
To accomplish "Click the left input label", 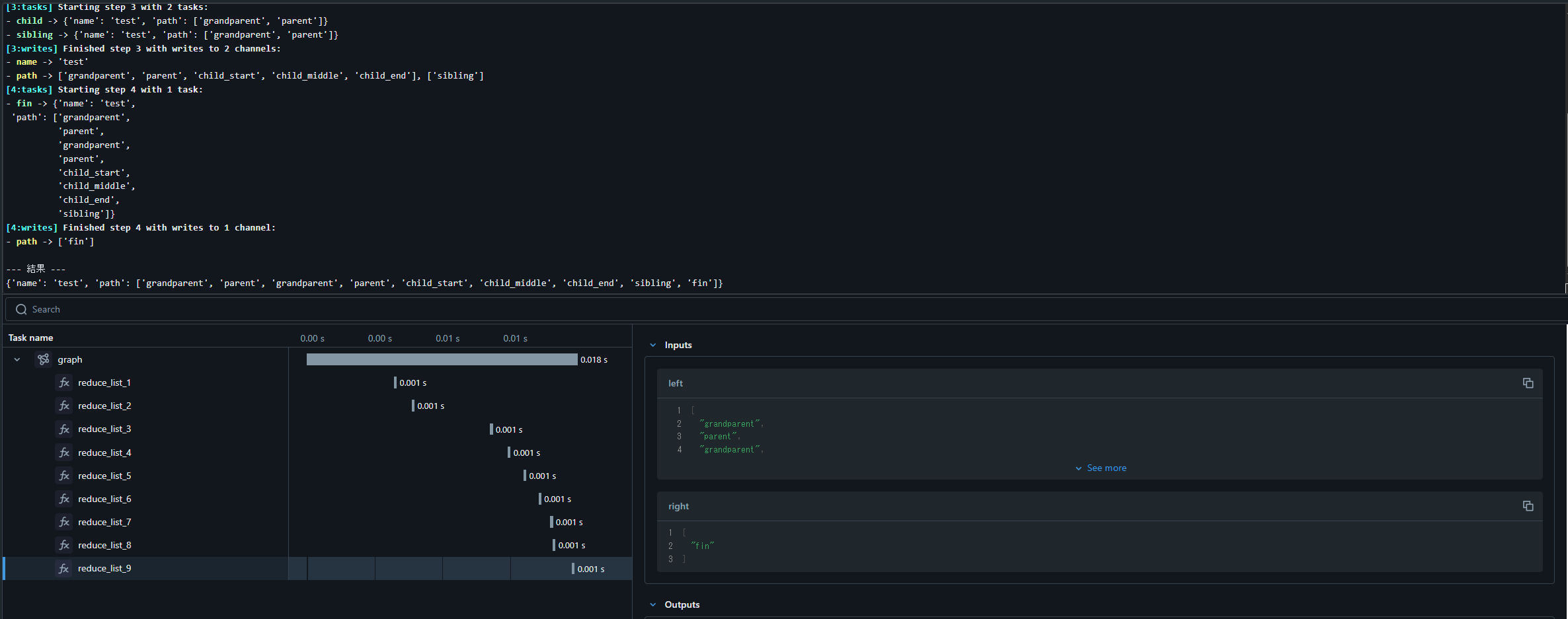I will 676,383.
